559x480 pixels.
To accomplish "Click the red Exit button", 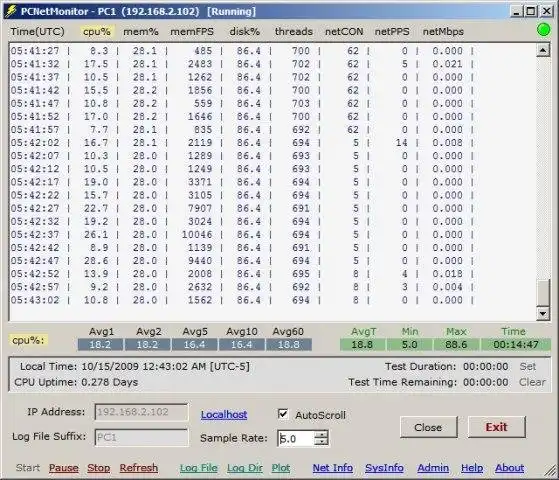I will [x=496, y=427].
